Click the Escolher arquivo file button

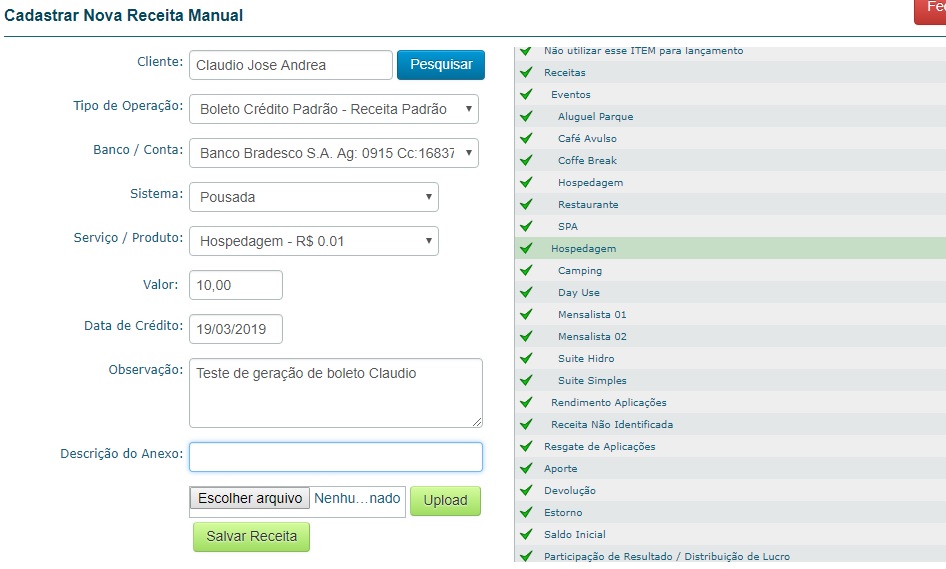pyautogui.click(x=250, y=499)
